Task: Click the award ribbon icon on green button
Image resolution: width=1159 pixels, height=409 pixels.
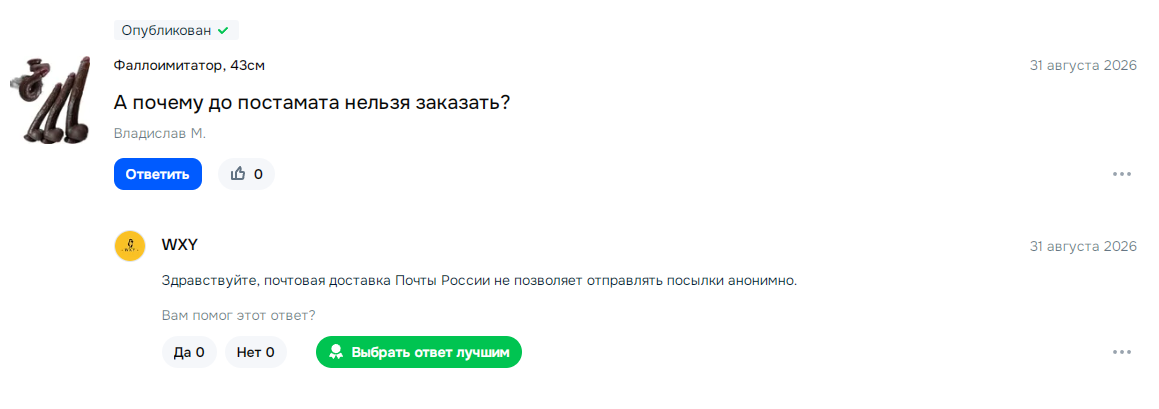Action: (x=336, y=352)
